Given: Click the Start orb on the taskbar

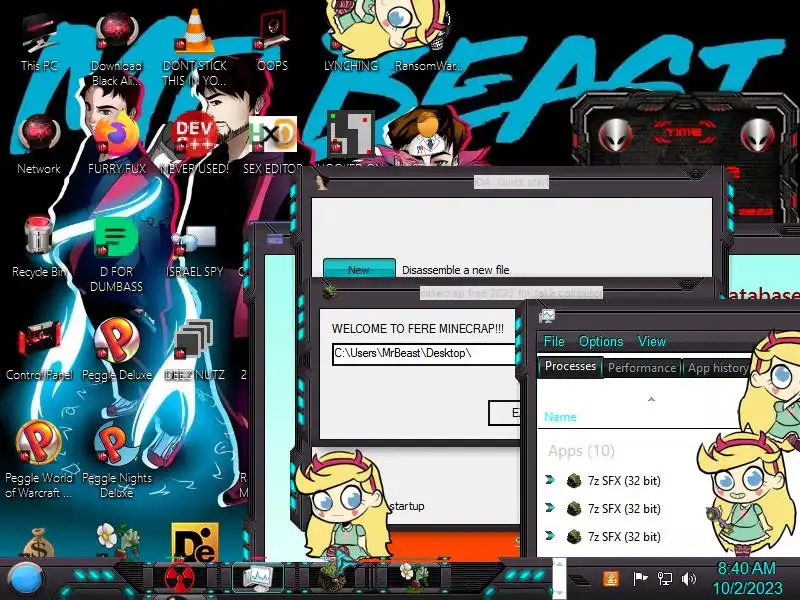Looking at the screenshot, I should [26, 580].
